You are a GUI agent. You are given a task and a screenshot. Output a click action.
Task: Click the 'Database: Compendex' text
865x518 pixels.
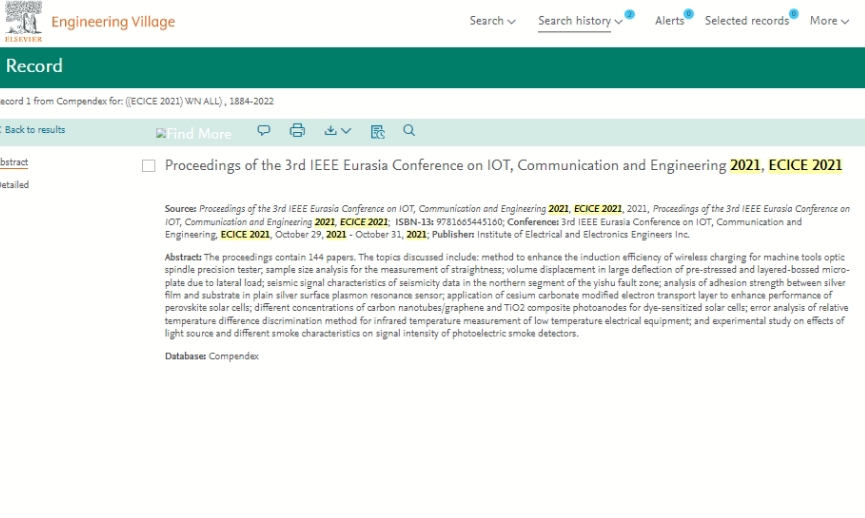pos(212,356)
